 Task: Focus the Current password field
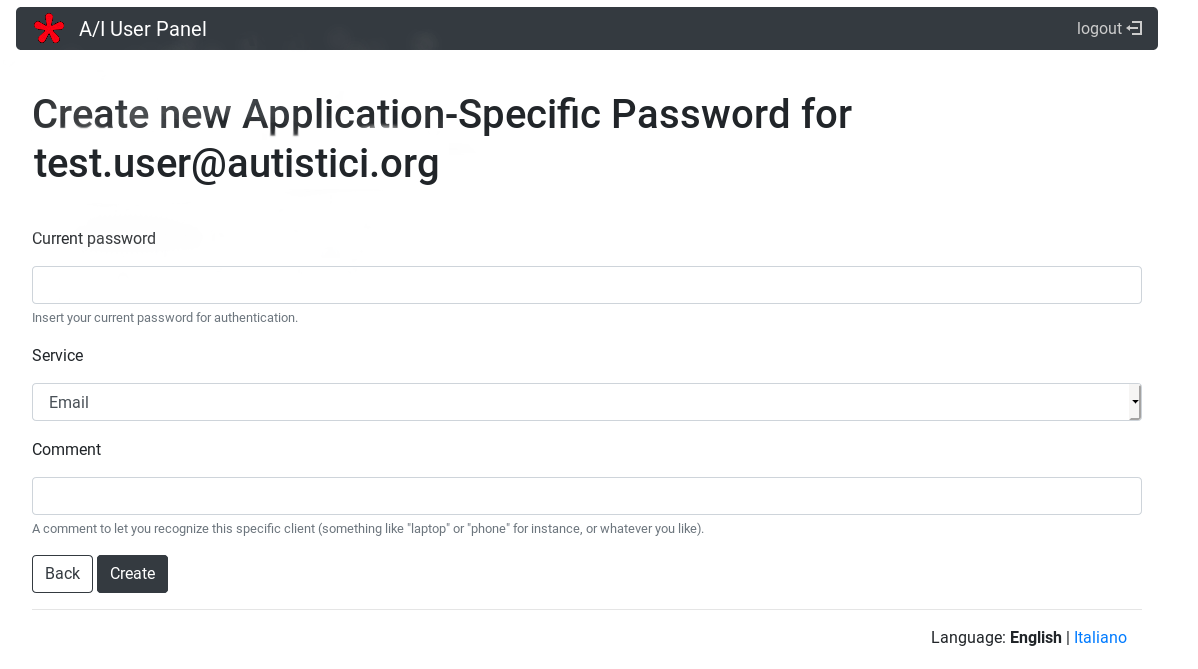coord(586,285)
